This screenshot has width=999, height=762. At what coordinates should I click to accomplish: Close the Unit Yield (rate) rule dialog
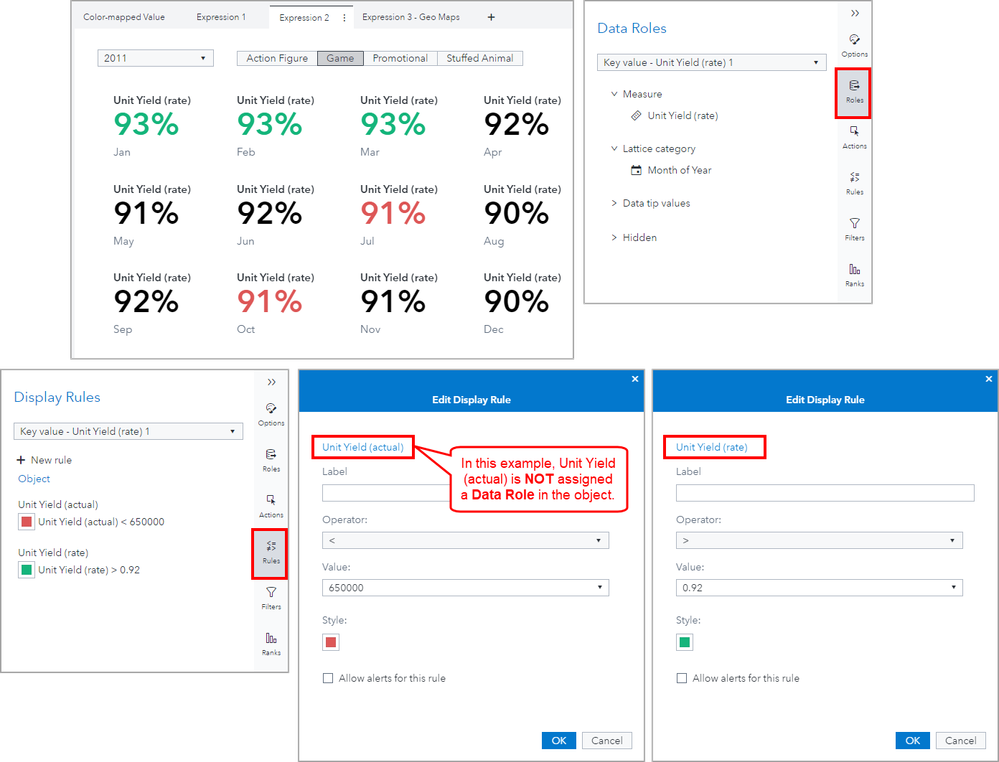coord(988,379)
